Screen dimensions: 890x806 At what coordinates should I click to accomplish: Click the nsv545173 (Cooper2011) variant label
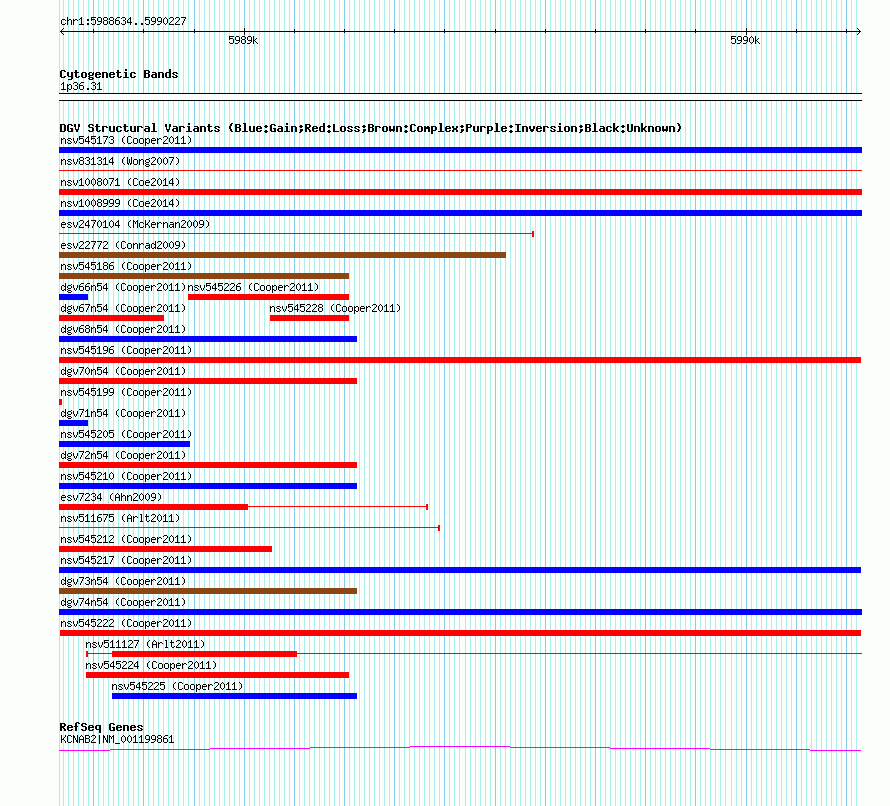click(126, 140)
